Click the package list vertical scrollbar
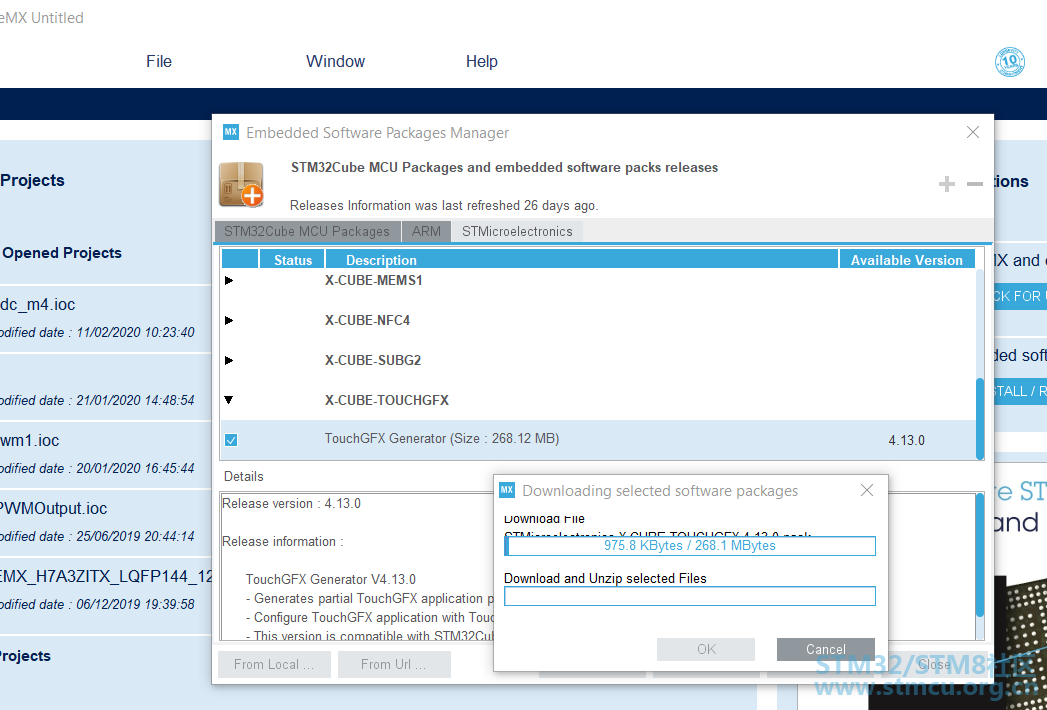The image size is (1047, 710). click(x=980, y=419)
